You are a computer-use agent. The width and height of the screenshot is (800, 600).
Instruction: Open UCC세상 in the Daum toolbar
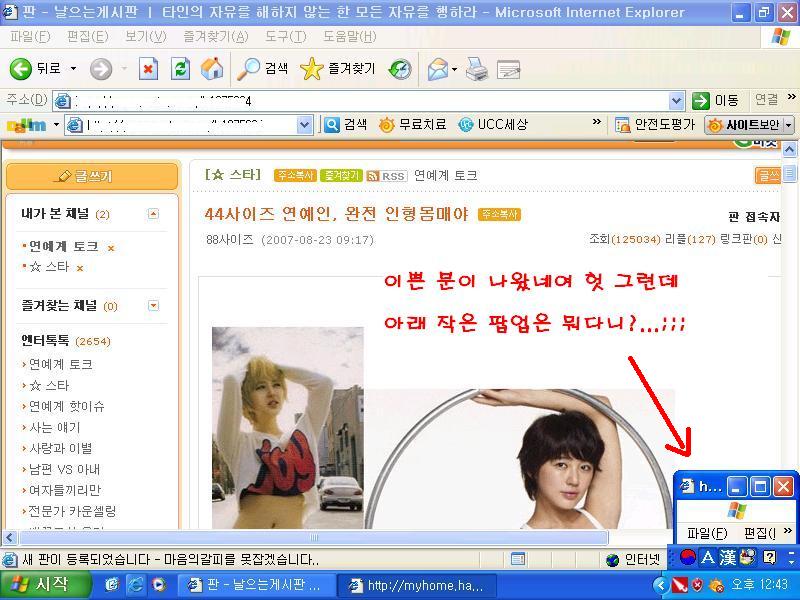pyautogui.click(x=493, y=124)
